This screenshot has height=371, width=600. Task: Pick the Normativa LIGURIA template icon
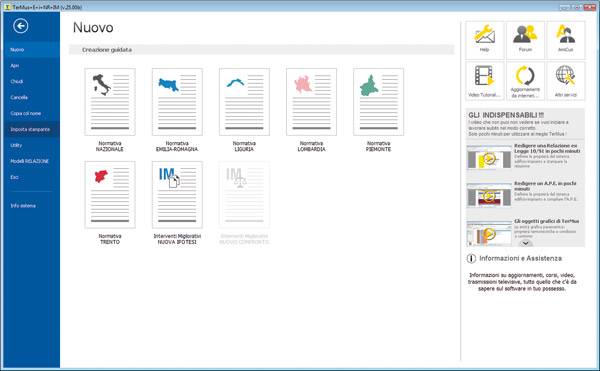[x=244, y=102]
